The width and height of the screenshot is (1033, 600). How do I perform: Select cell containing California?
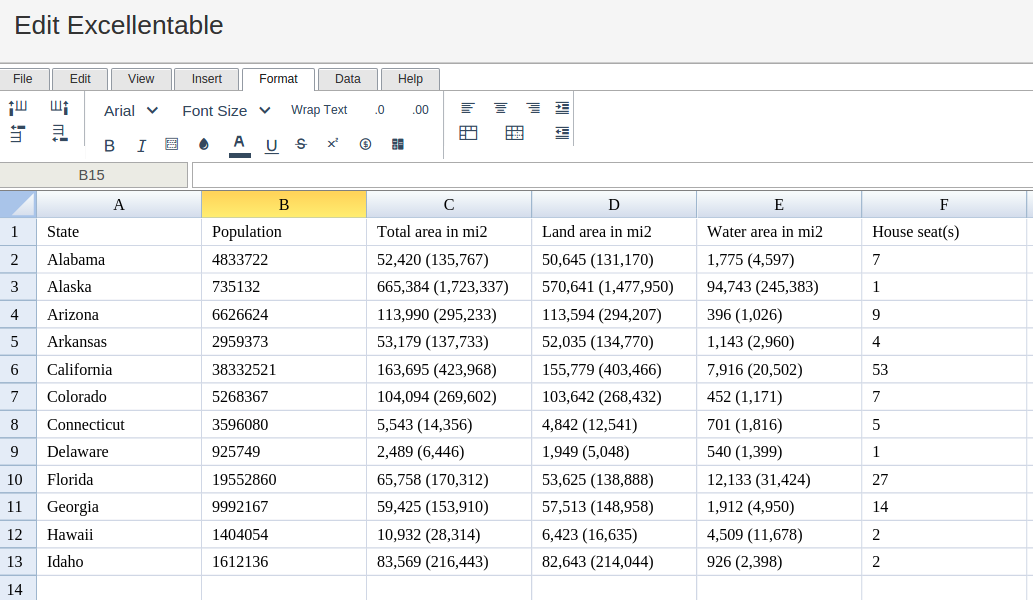tap(80, 369)
